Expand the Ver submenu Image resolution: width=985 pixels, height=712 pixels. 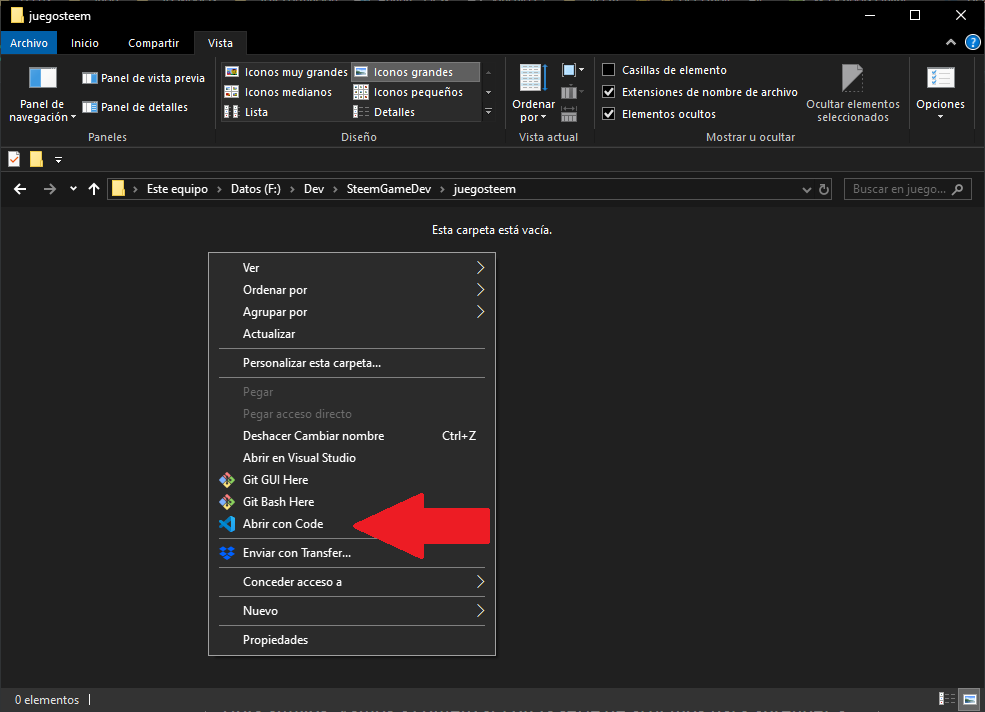pyautogui.click(x=352, y=268)
